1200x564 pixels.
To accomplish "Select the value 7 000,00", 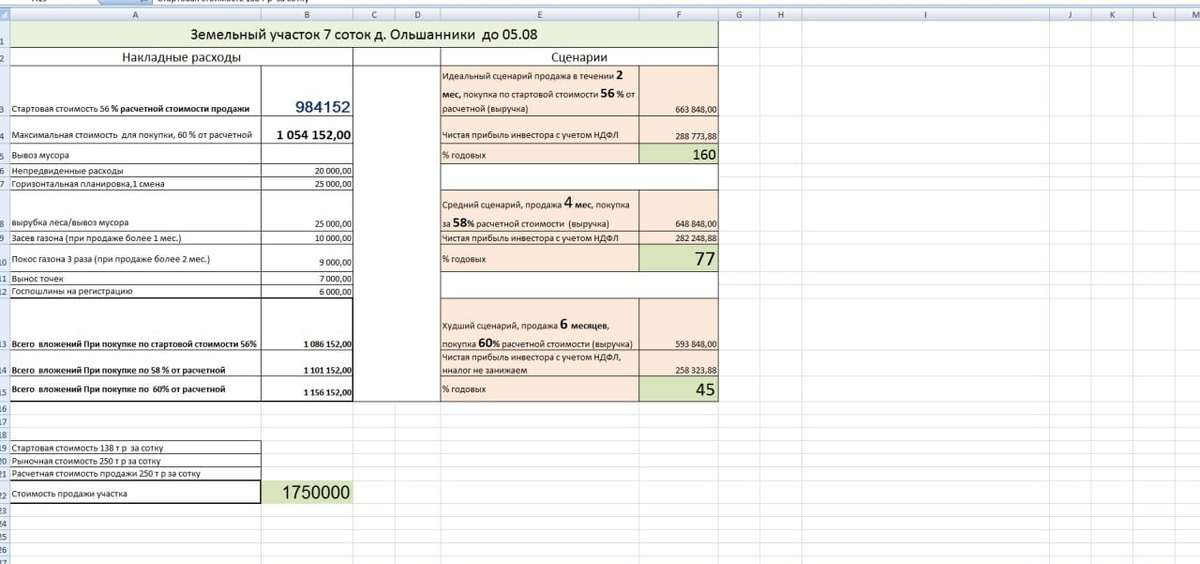I will (307, 278).
